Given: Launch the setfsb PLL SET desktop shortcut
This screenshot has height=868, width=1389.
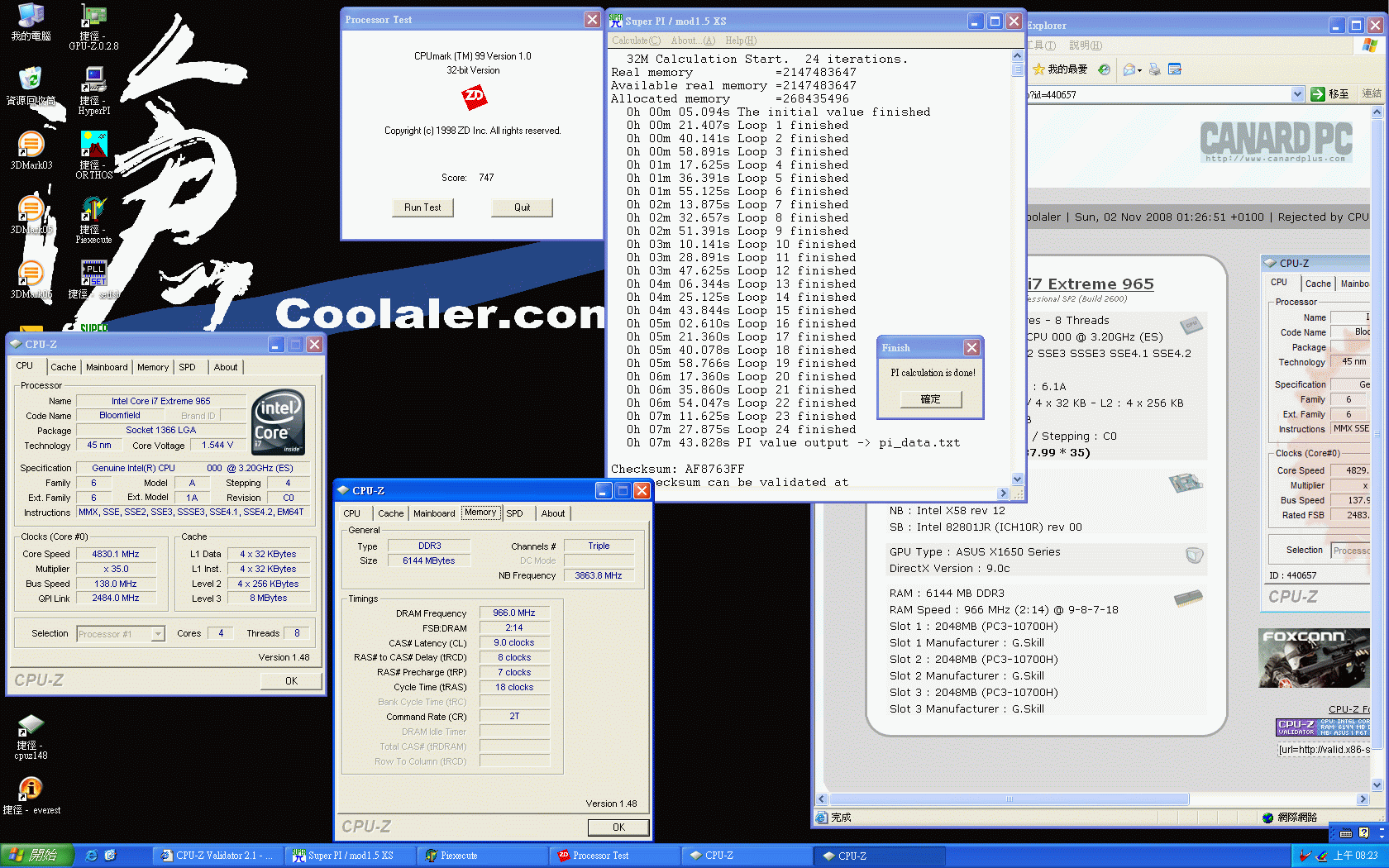Looking at the screenshot, I should pos(93,280).
